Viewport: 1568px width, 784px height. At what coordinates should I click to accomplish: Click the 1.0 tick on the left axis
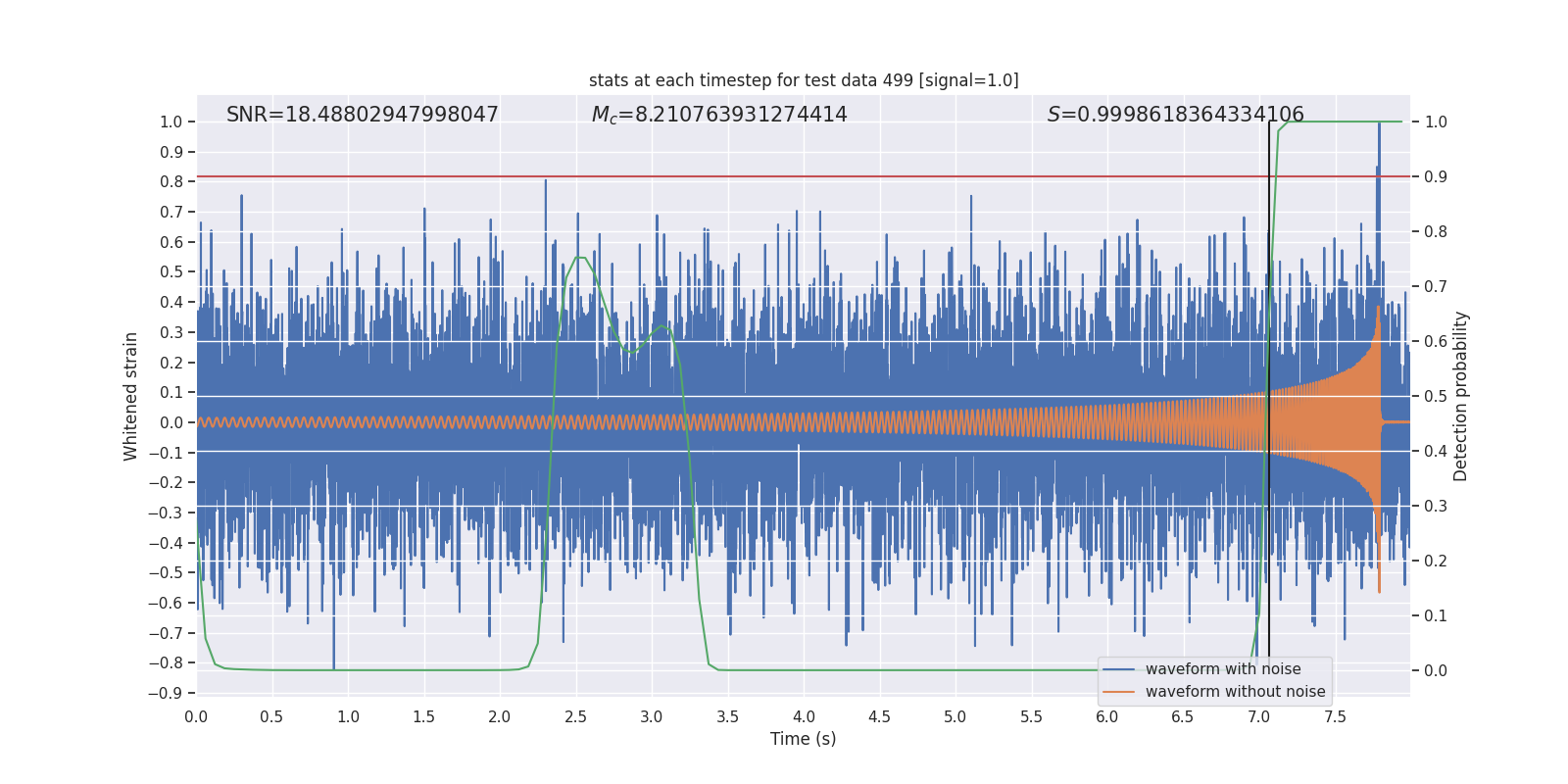tap(171, 122)
